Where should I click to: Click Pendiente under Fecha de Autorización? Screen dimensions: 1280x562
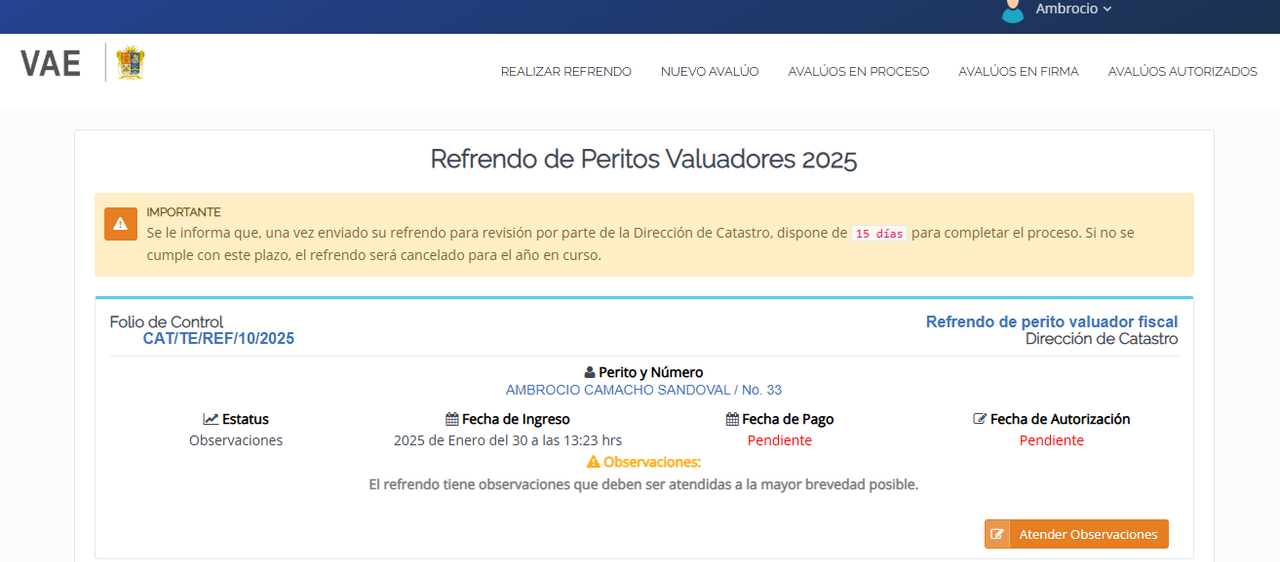[x=1052, y=441]
